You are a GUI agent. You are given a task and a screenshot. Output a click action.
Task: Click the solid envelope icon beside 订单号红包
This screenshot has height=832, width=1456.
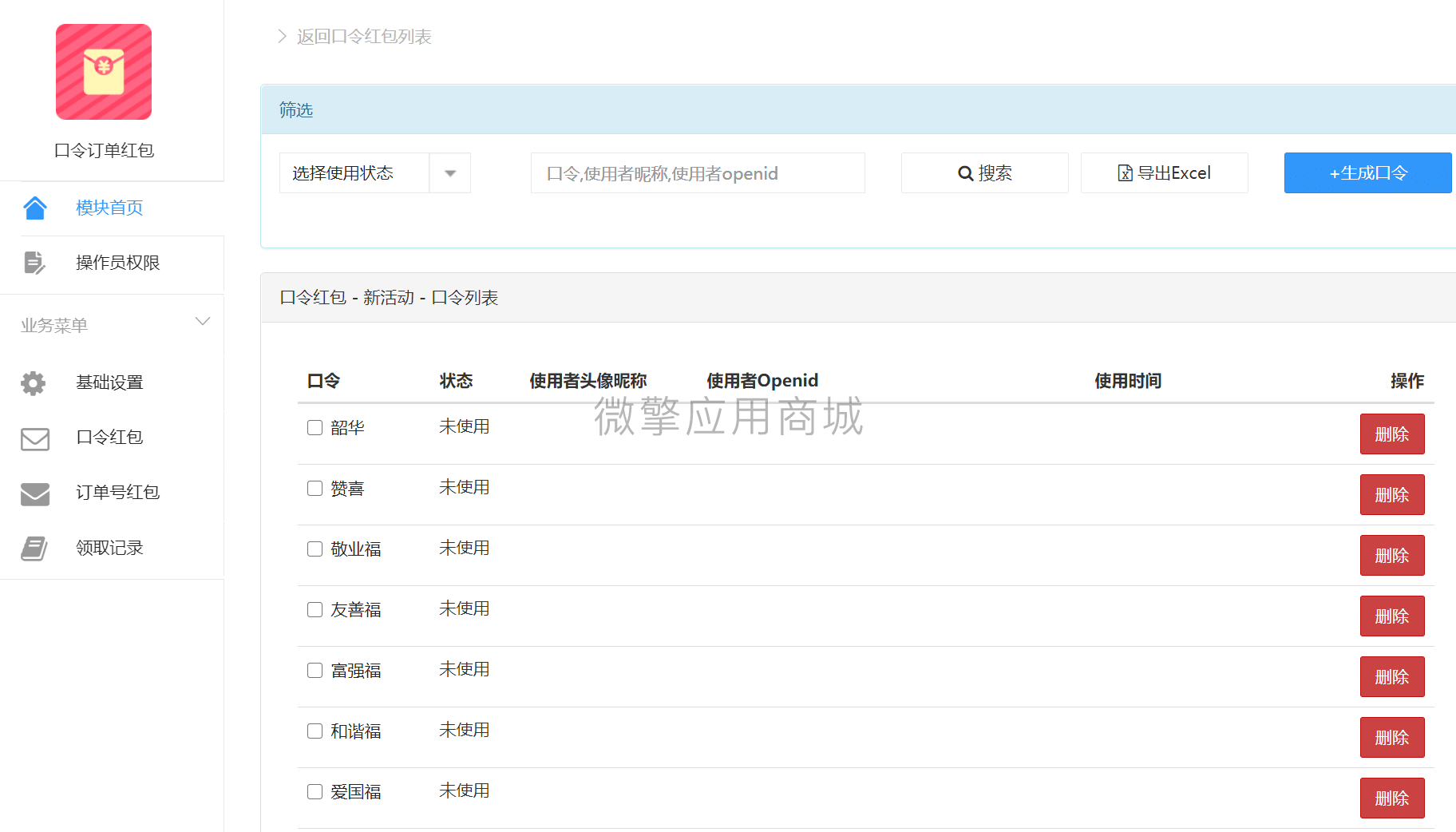(35, 493)
